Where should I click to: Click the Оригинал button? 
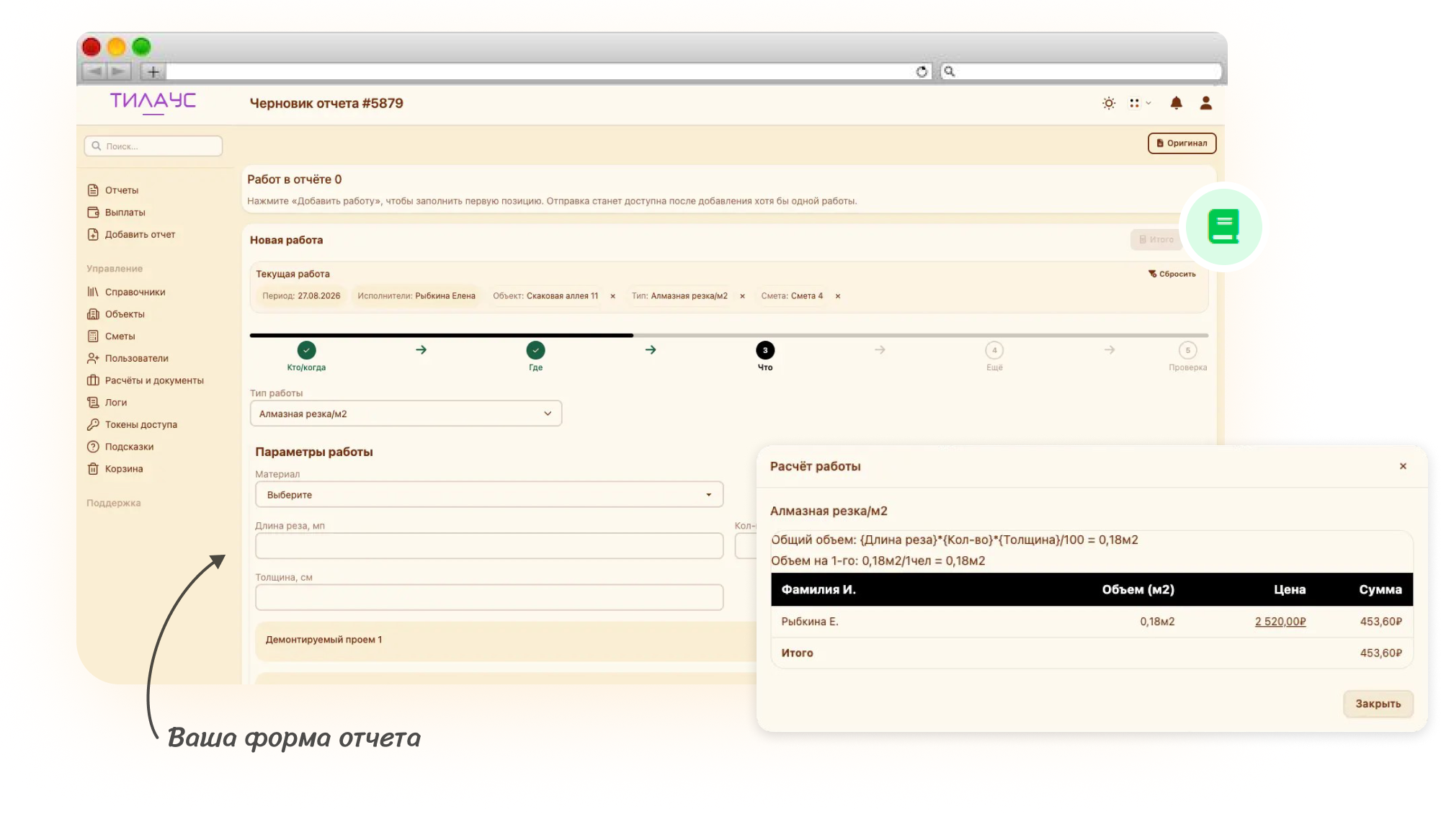pos(1182,143)
